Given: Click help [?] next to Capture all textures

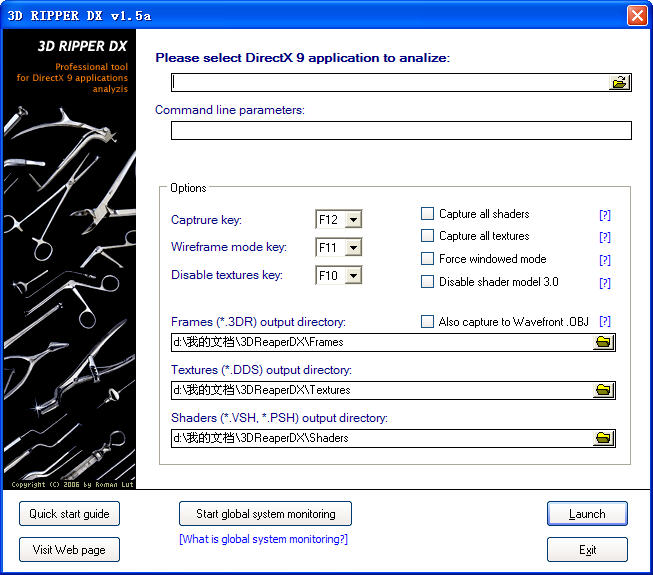Looking at the screenshot, I should 604,237.
